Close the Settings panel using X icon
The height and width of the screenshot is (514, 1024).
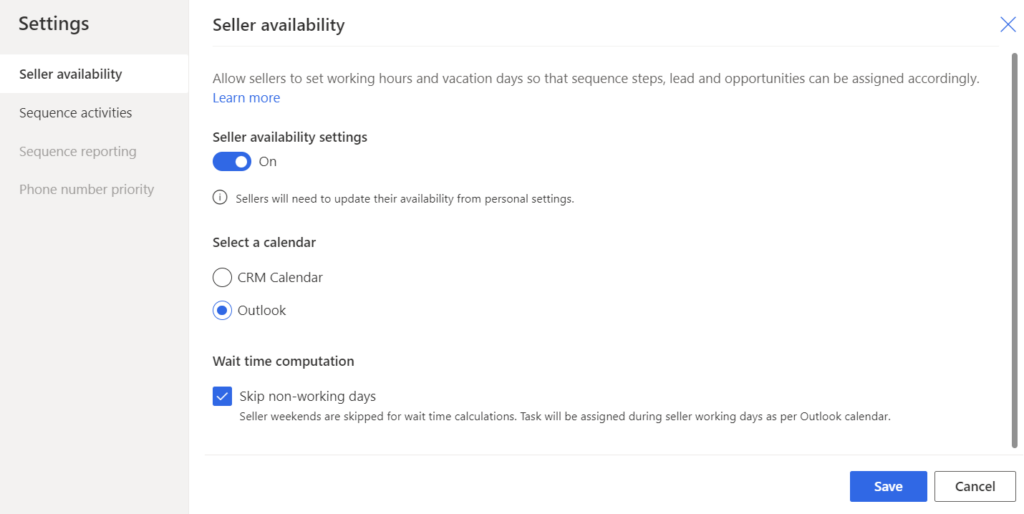[1008, 25]
